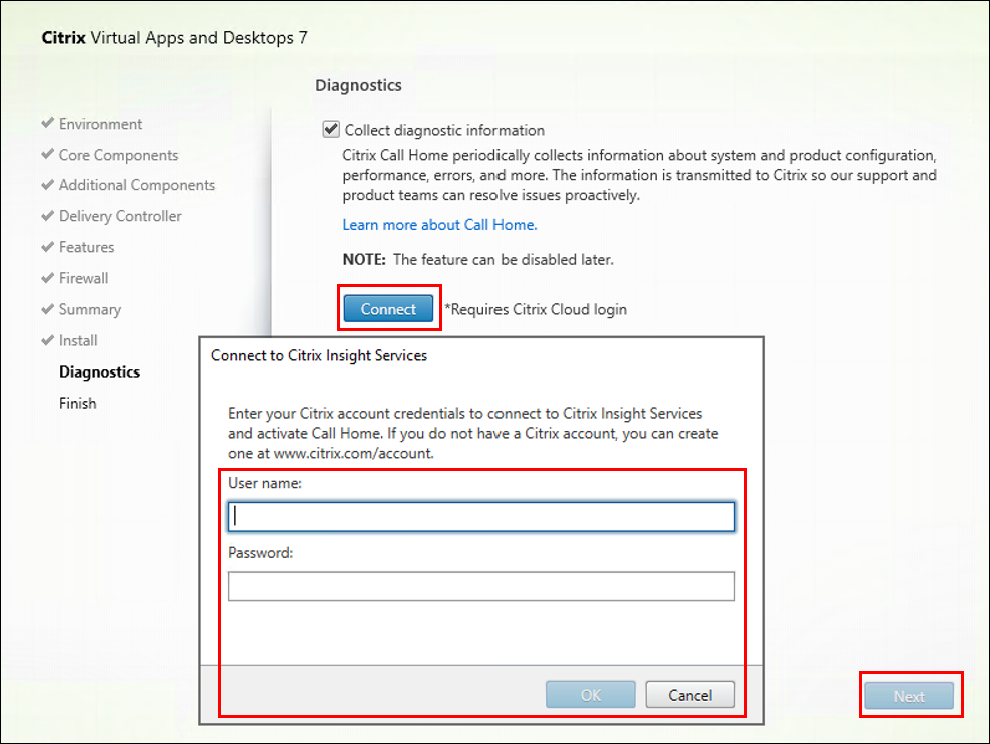Go to the Summary step
The height and width of the screenshot is (744, 990).
[x=90, y=309]
